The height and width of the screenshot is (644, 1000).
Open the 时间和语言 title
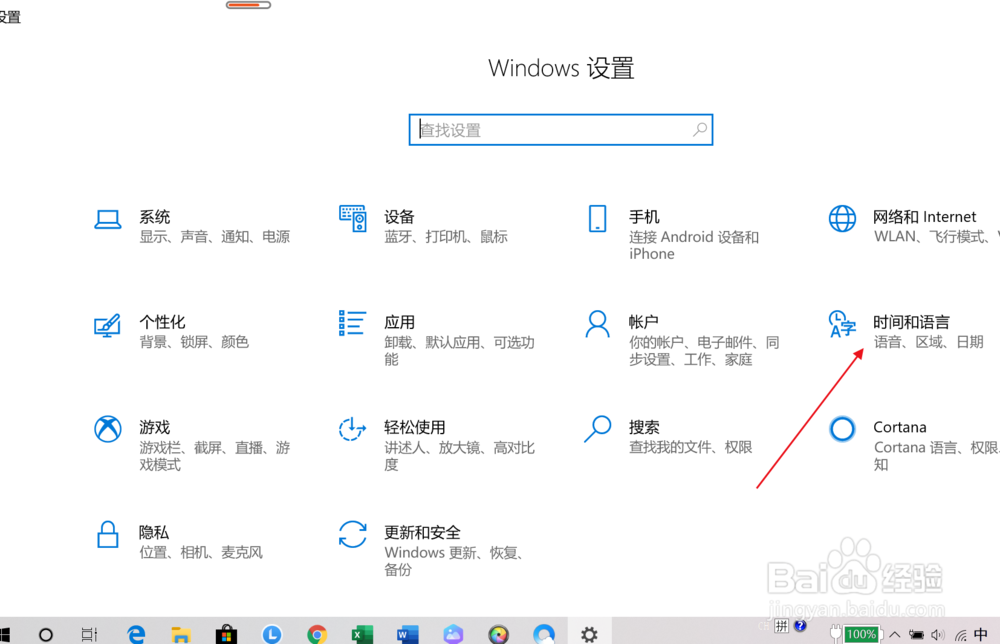tap(911, 322)
